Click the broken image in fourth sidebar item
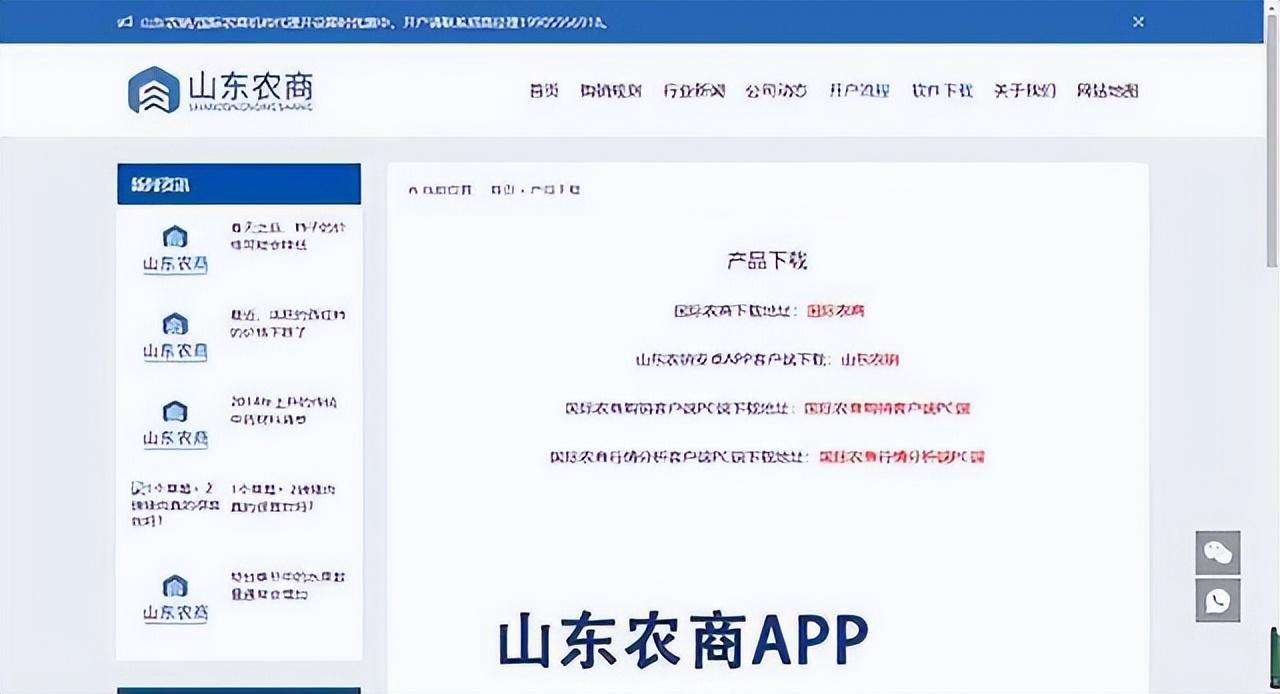This screenshot has width=1280, height=694. pos(174,504)
